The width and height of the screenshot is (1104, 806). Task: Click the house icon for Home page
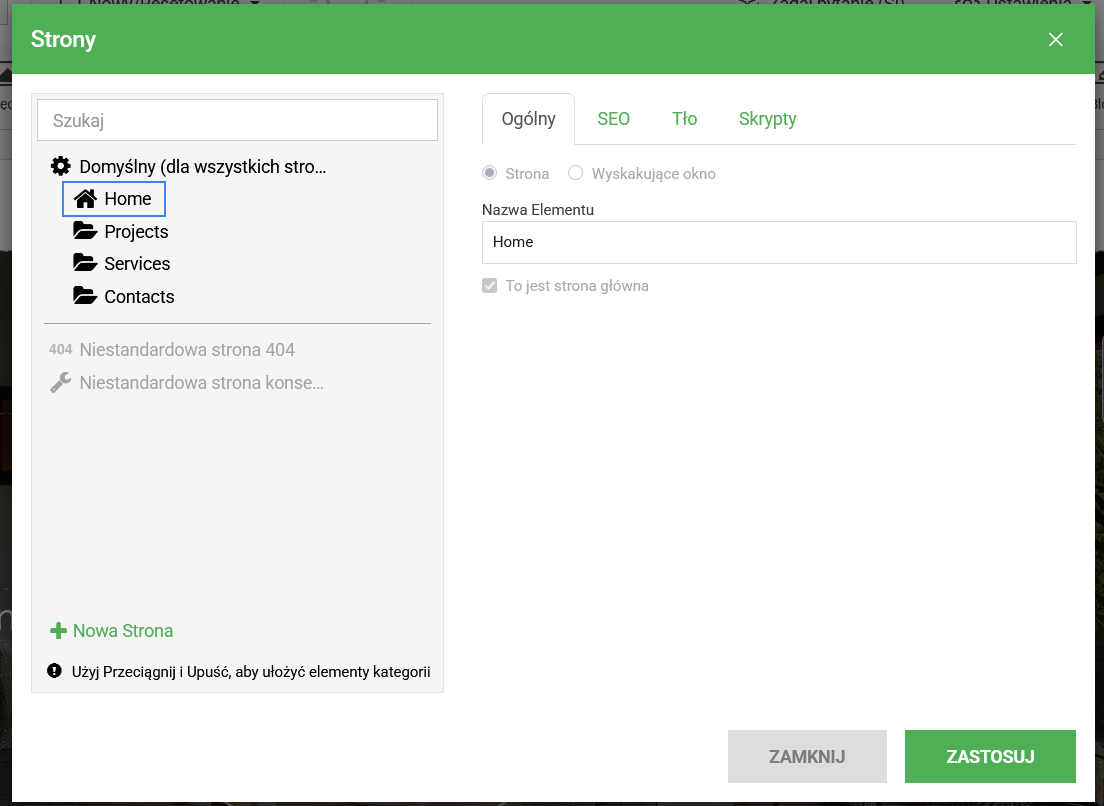[x=85, y=199]
